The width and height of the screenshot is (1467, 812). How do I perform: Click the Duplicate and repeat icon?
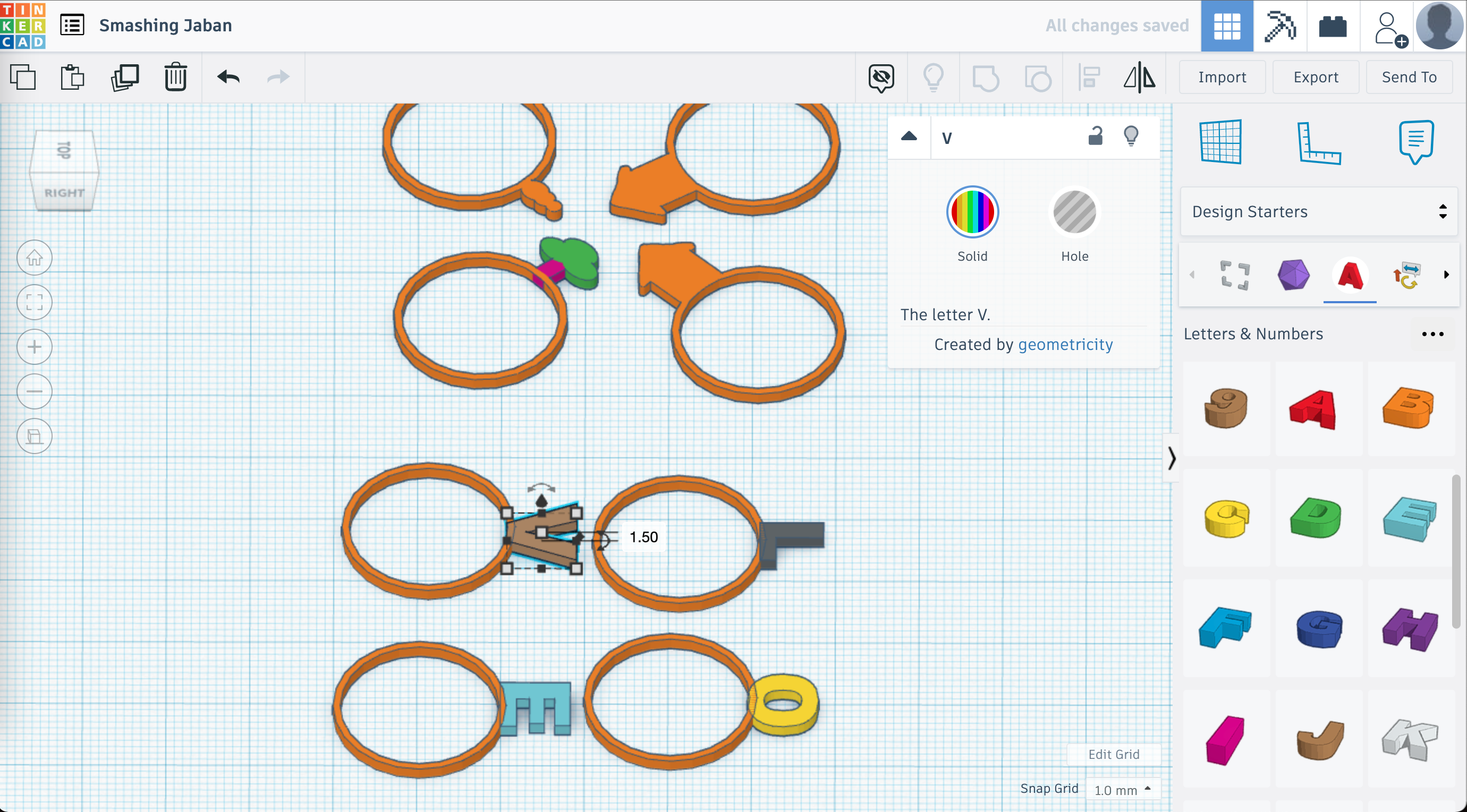tap(125, 77)
